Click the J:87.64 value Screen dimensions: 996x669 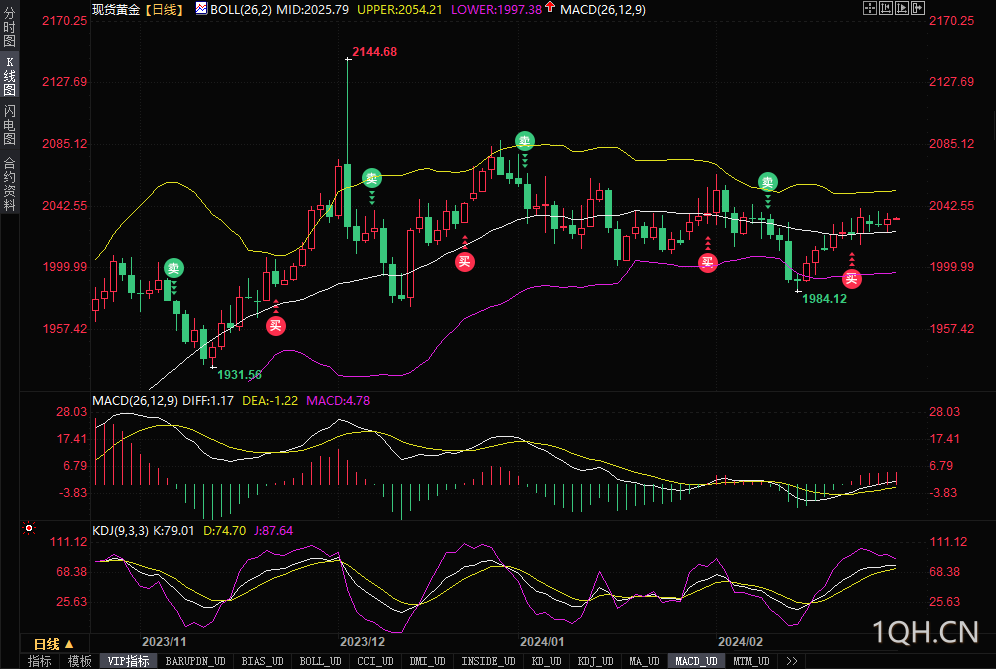pos(274,530)
